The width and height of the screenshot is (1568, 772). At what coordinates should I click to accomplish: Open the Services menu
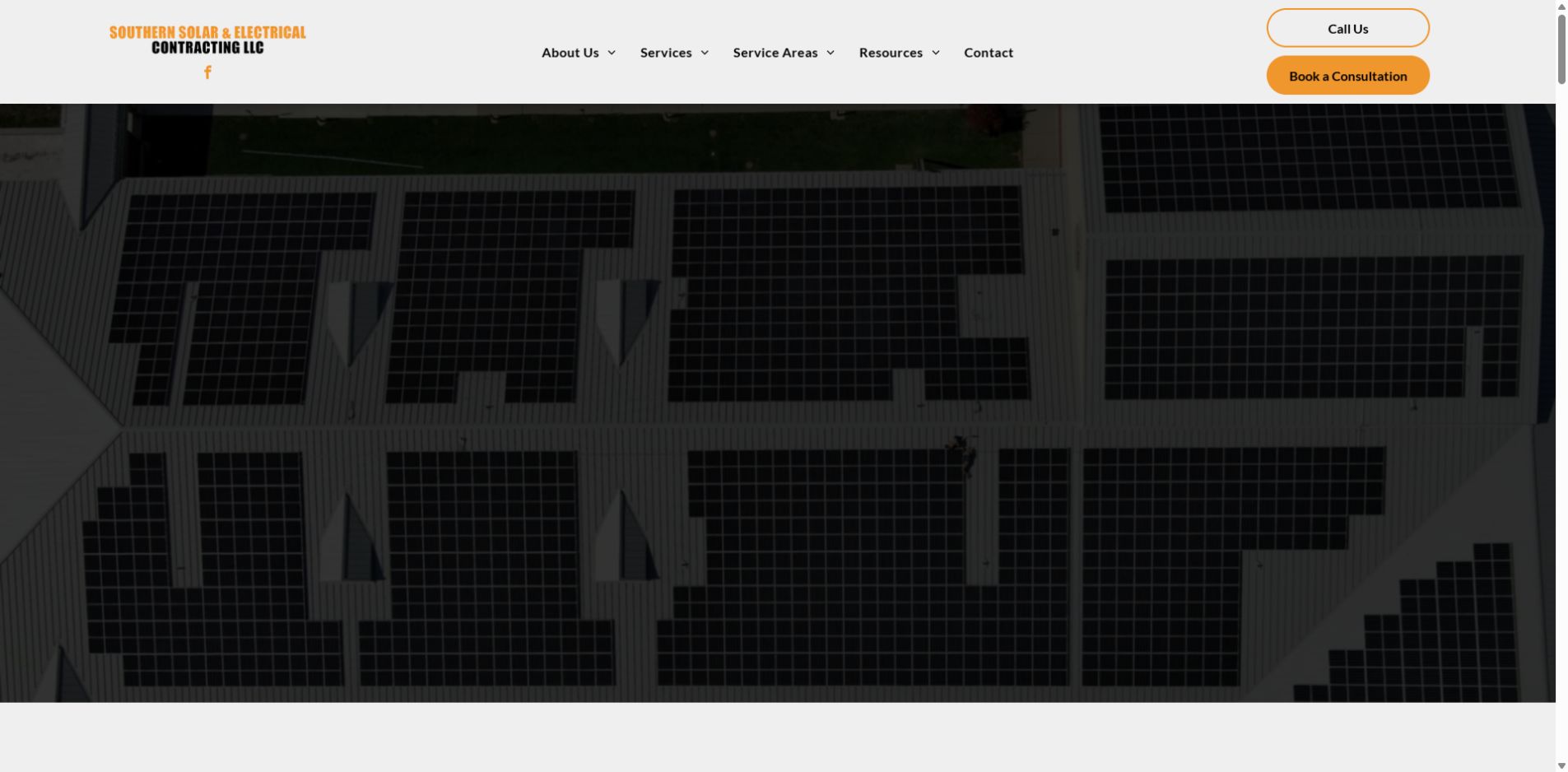pyautogui.click(x=666, y=53)
